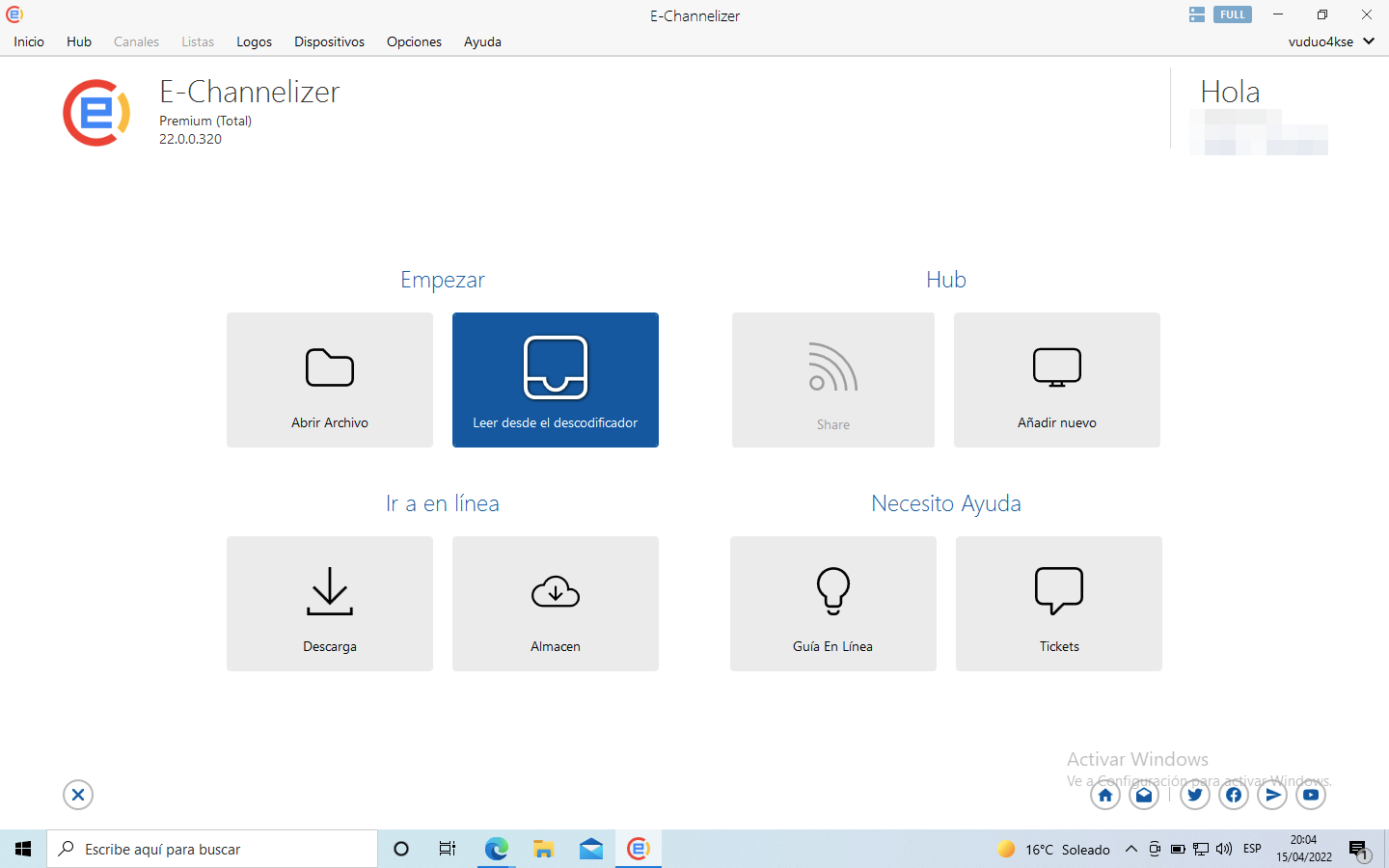Open Guía En Línea lightbulb tile
The height and width of the screenshot is (868, 1389).
[833, 604]
